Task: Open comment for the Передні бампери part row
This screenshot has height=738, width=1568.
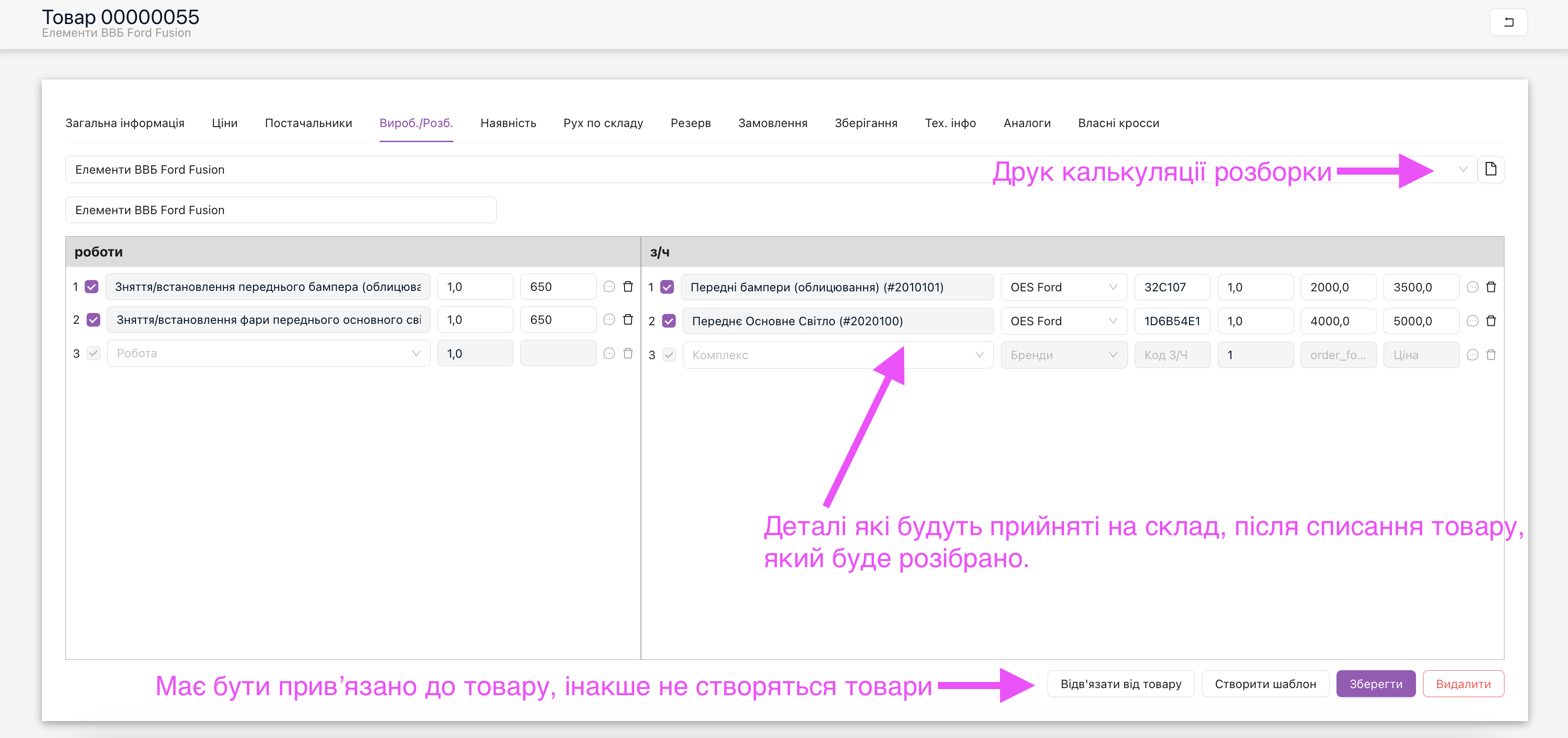Action: coord(1472,287)
